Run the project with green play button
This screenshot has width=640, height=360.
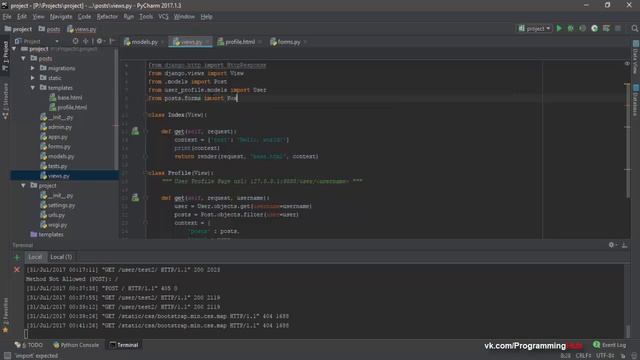(x=559, y=29)
